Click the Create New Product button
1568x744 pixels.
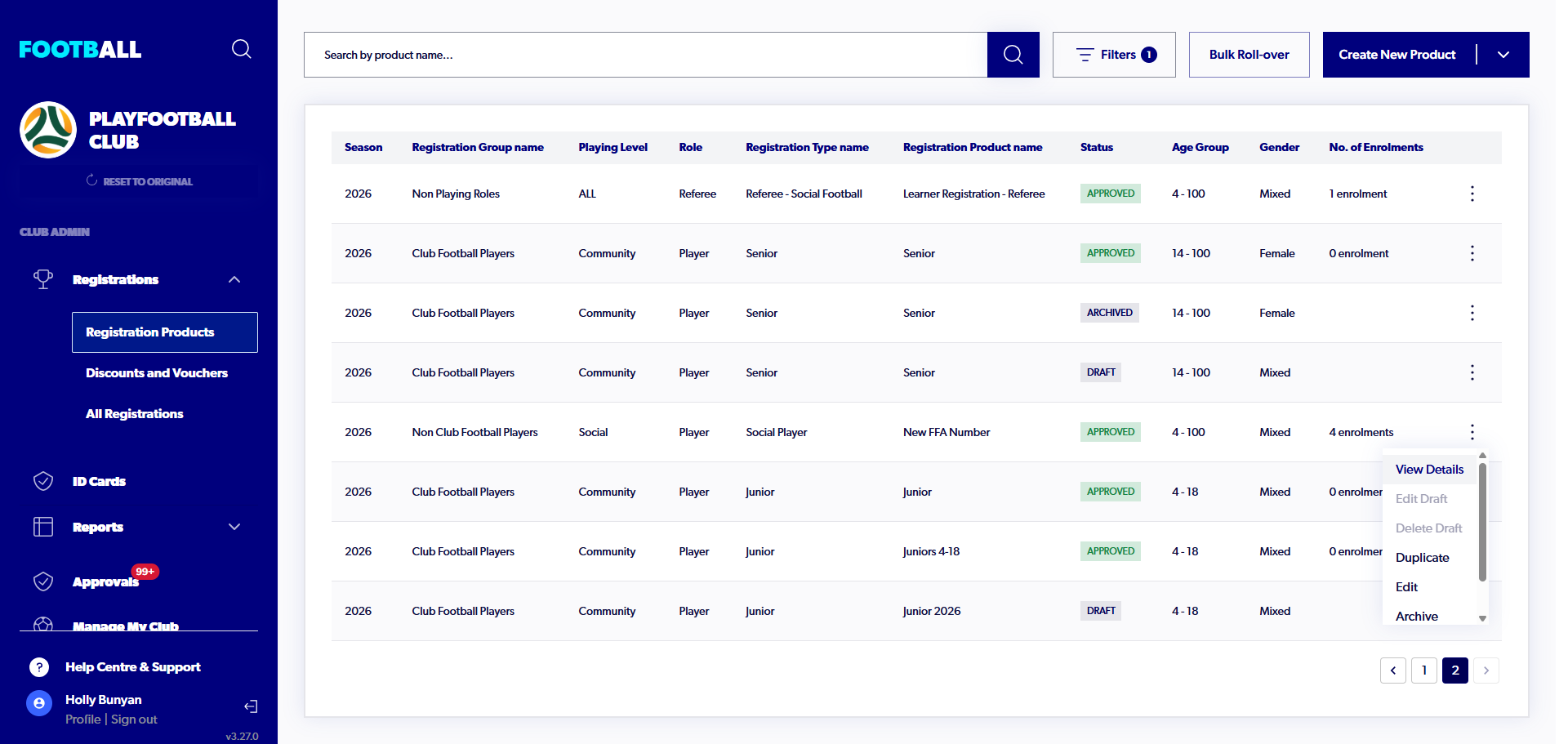tap(1397, 55)
